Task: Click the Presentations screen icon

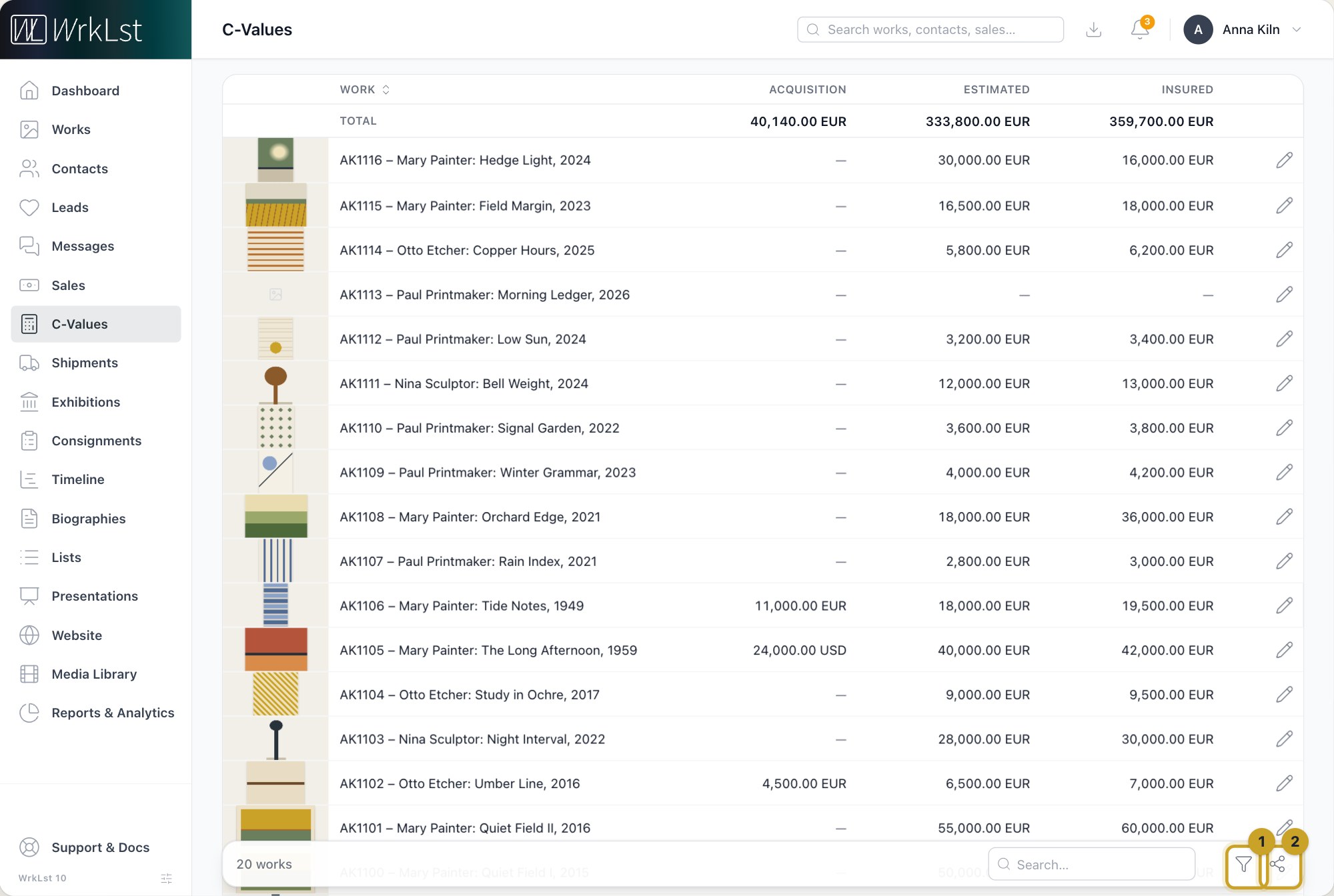Action: pyautogui.click(x=29, y=596)
